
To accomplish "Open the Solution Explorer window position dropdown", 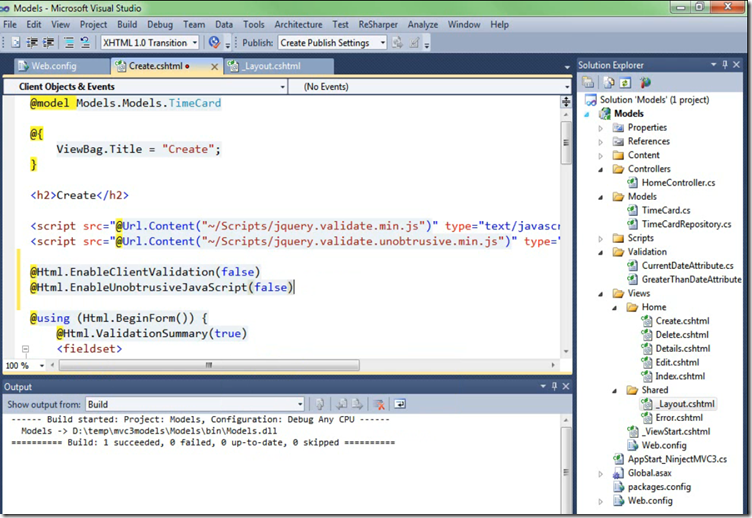I will pyautogui.click(x=713, y=64).
